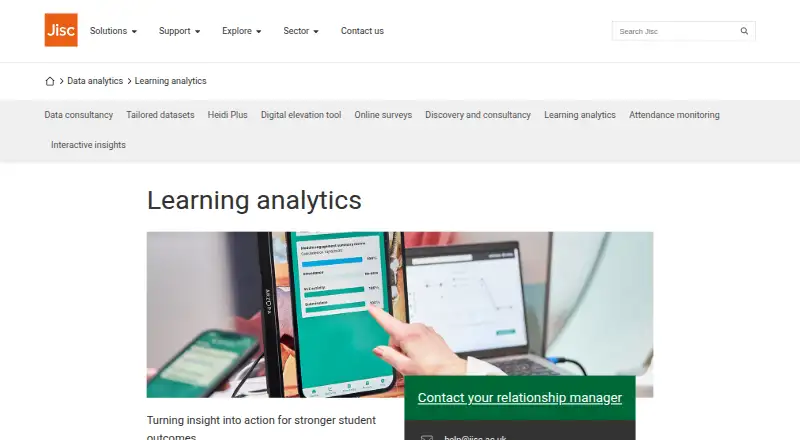The image size is (800, 440).
Task: Open the Tailored datasets tab
Action: 160,115
